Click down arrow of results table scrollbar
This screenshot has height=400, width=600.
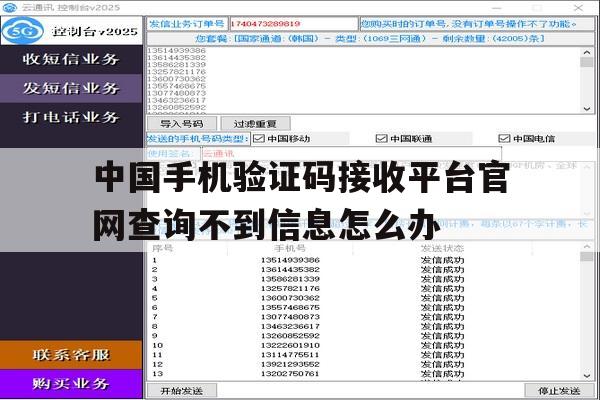point(587,376)
